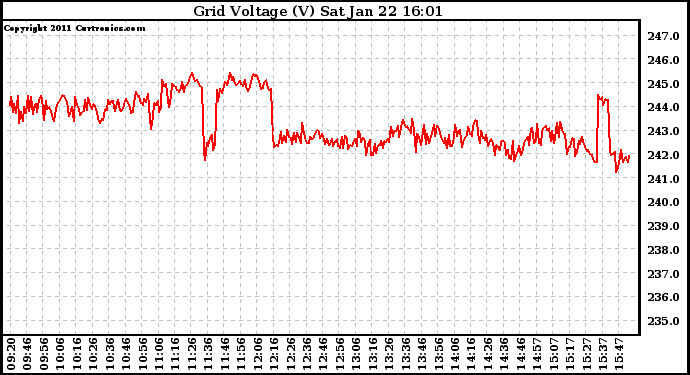Pick the 242.0 voltage axis label
This screenshot has width=690, height=375.
[663, 155]
